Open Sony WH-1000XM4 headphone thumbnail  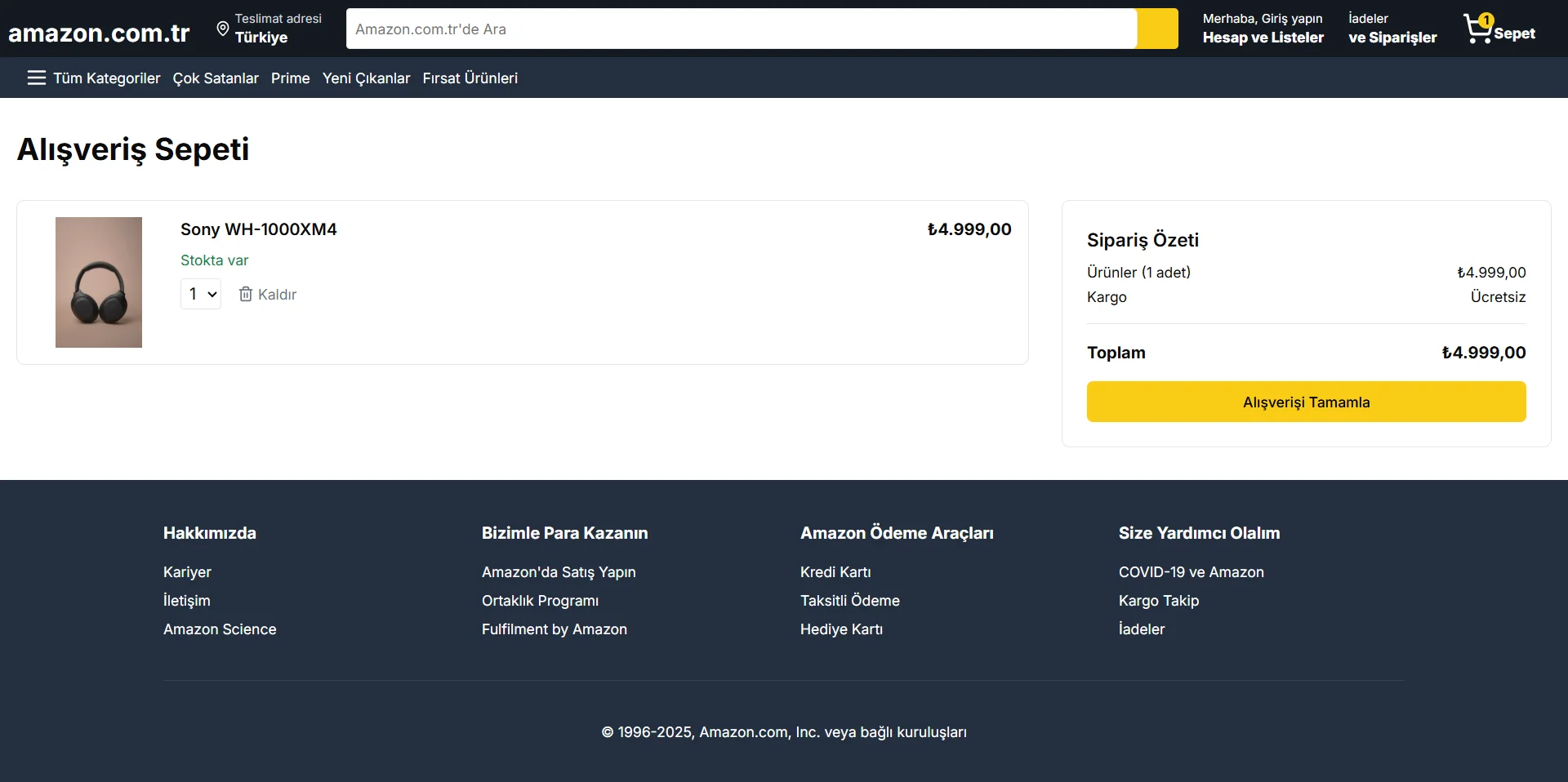point(99,282)
